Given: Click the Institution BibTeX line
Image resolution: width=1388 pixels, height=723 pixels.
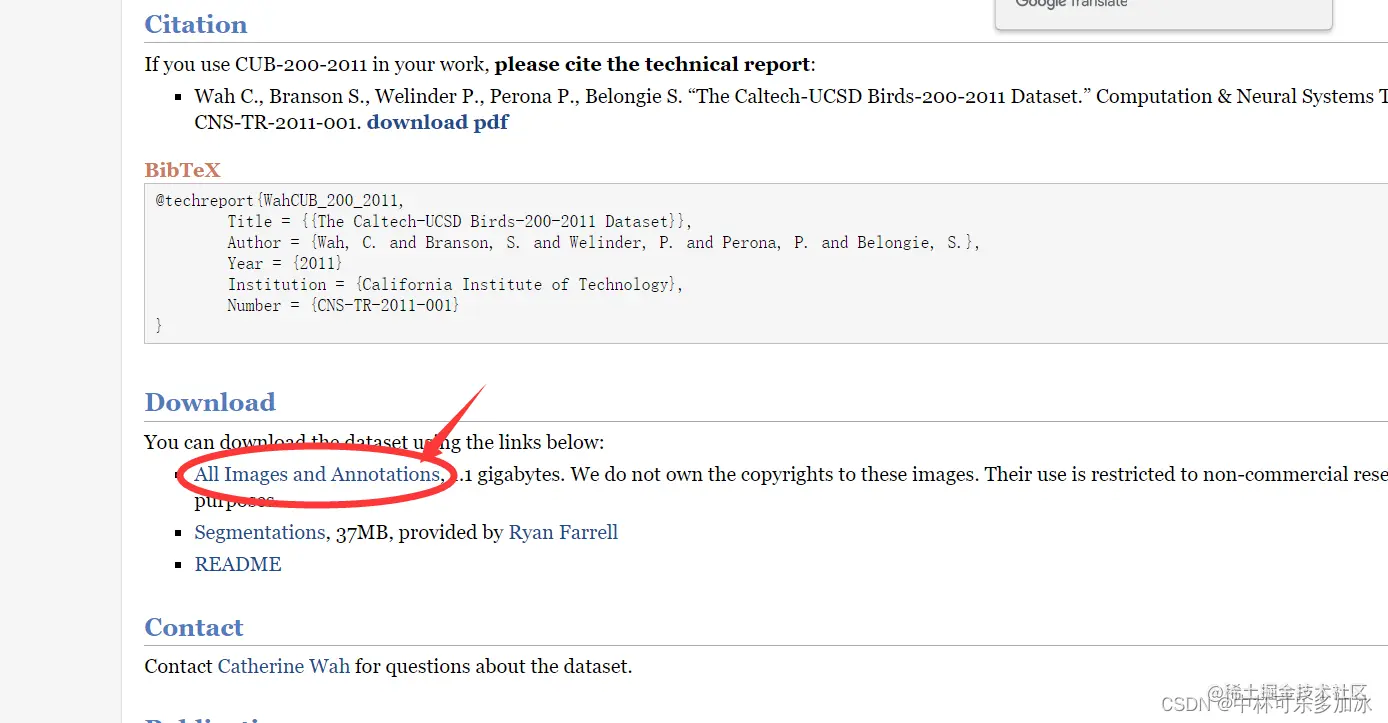Looking at the screenshot, I should 455,284.
